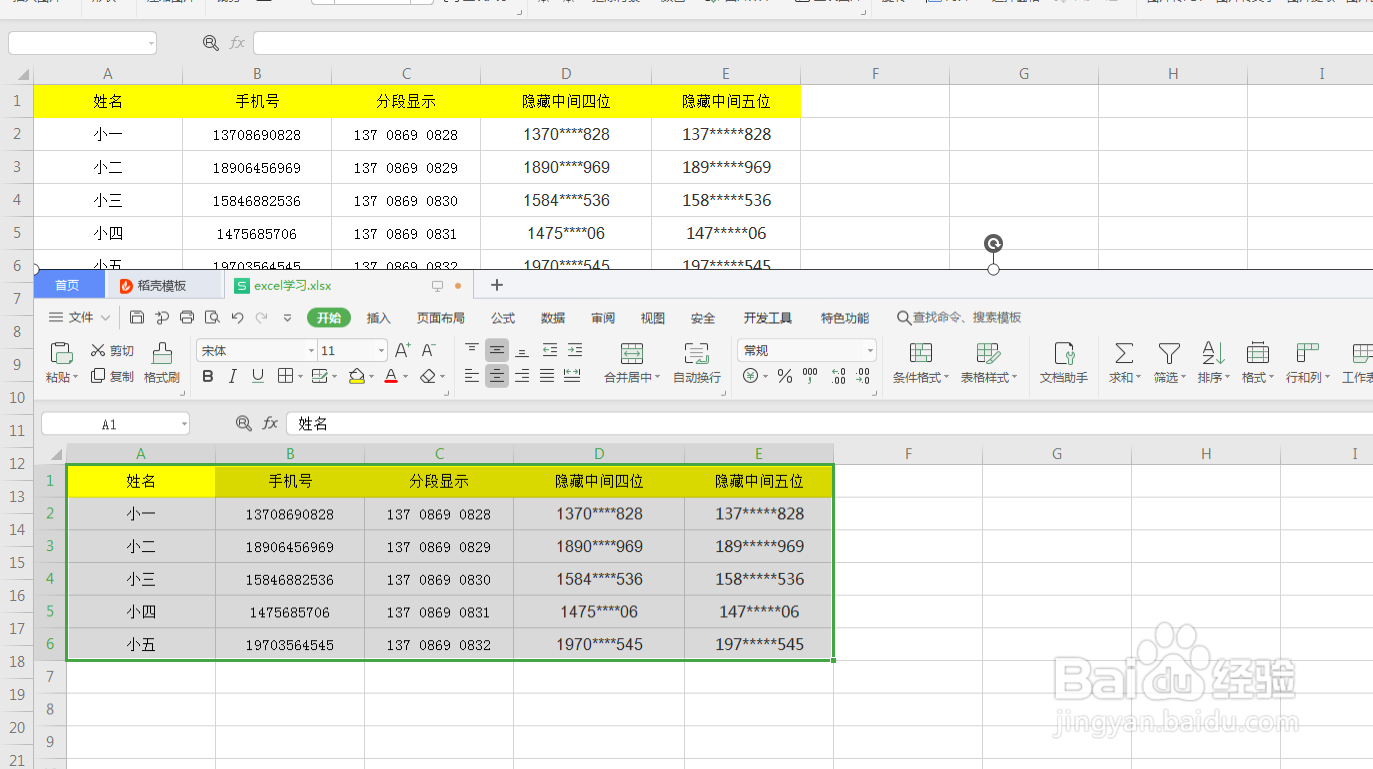Open the number format dropdown (常规)

click(870, 350)
